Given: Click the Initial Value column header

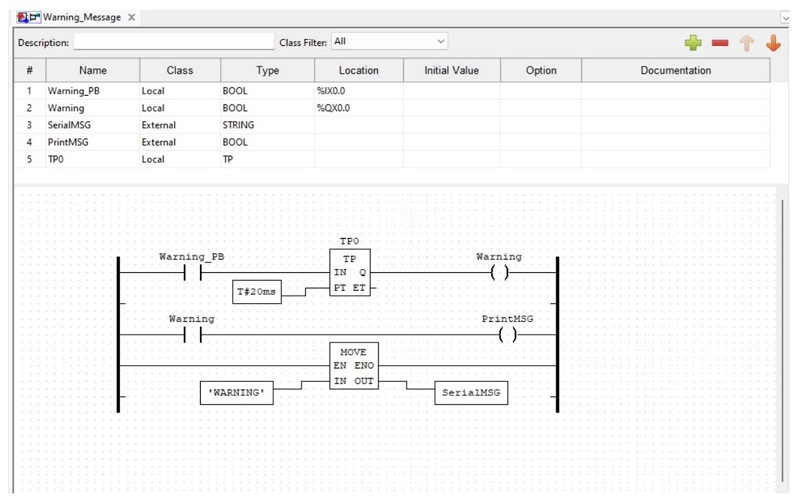Looking at the screenshot, I should point(452,70).
